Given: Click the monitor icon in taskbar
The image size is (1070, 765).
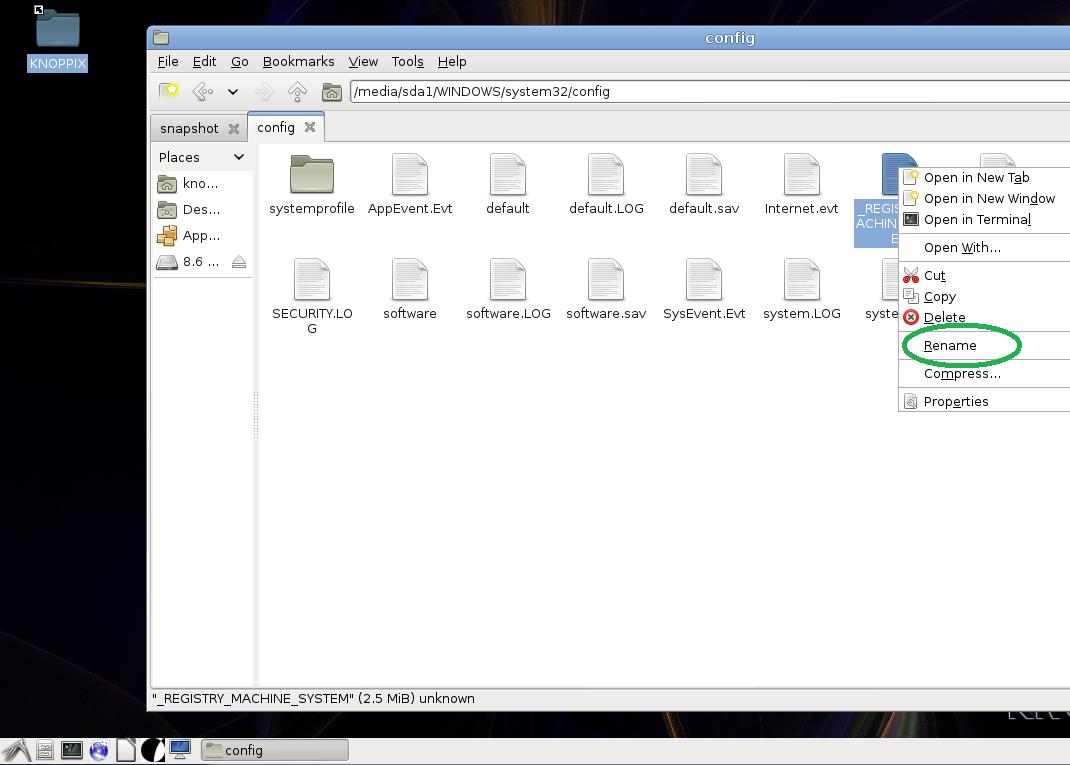Looking at the screenshot, I should pyautogui.click(x=180, y=751).
